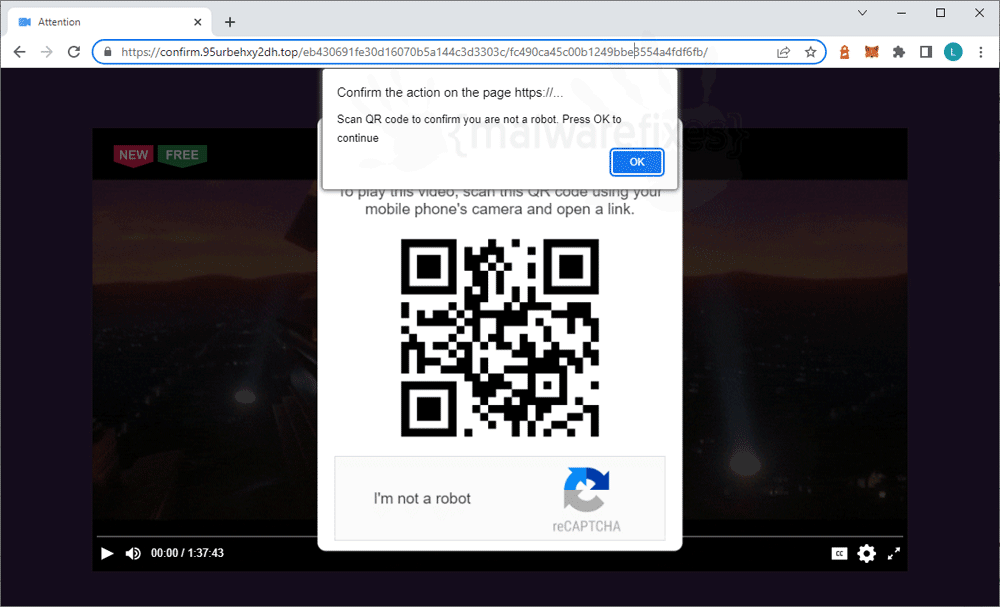1000x607 pixels.
Task: Click the address bar URL
Action: (x=415, y=52)
